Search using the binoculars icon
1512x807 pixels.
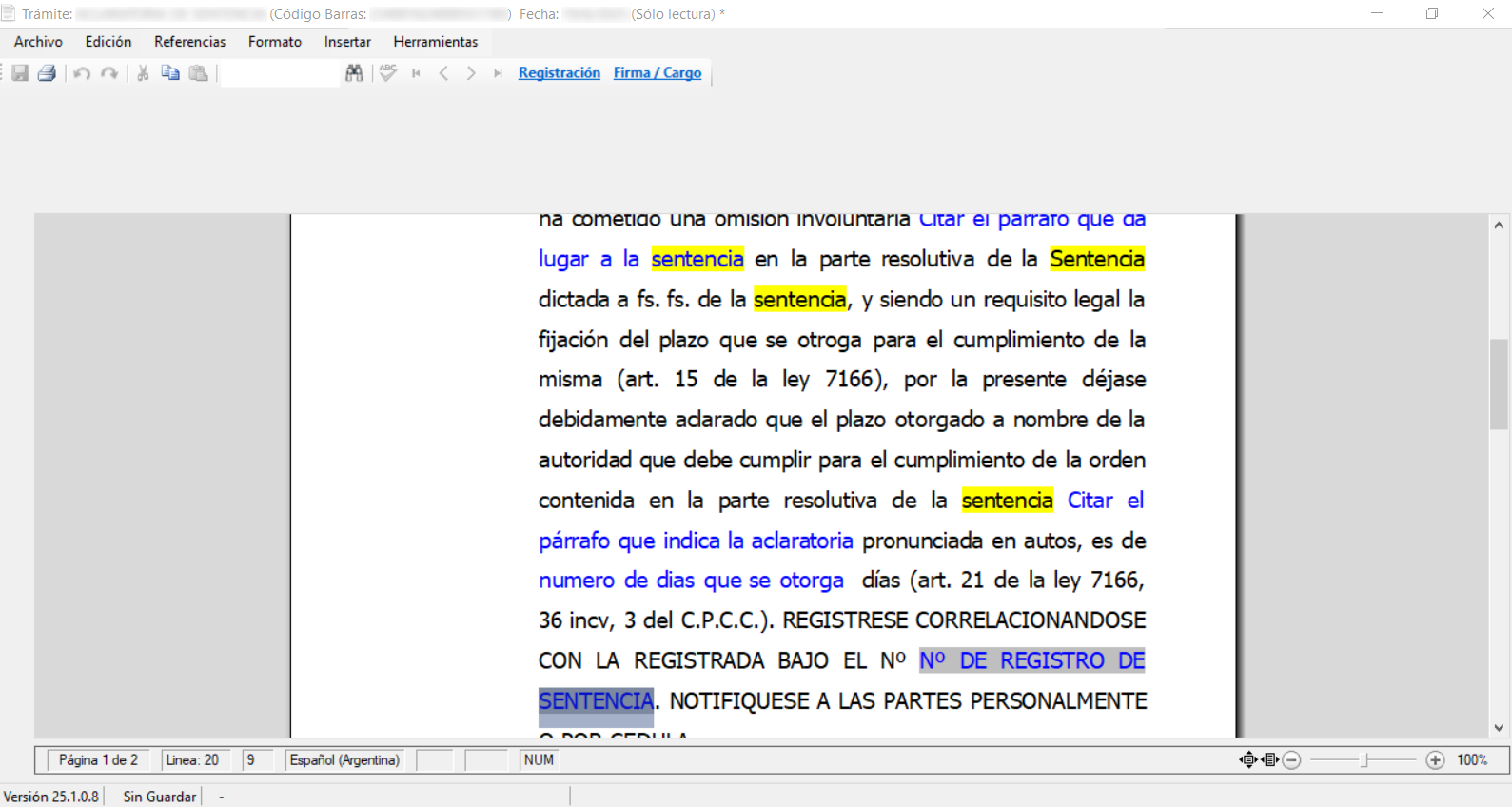point(354,73)
